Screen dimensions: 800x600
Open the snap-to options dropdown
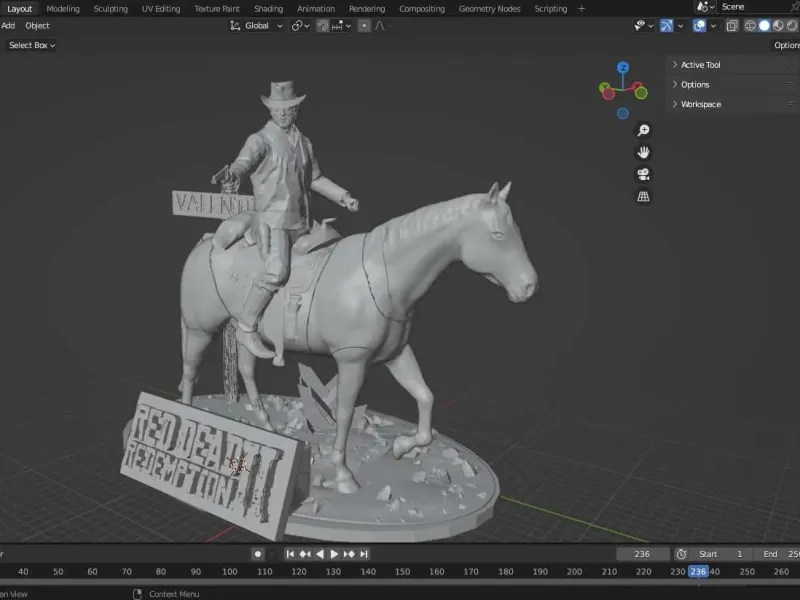341,26
